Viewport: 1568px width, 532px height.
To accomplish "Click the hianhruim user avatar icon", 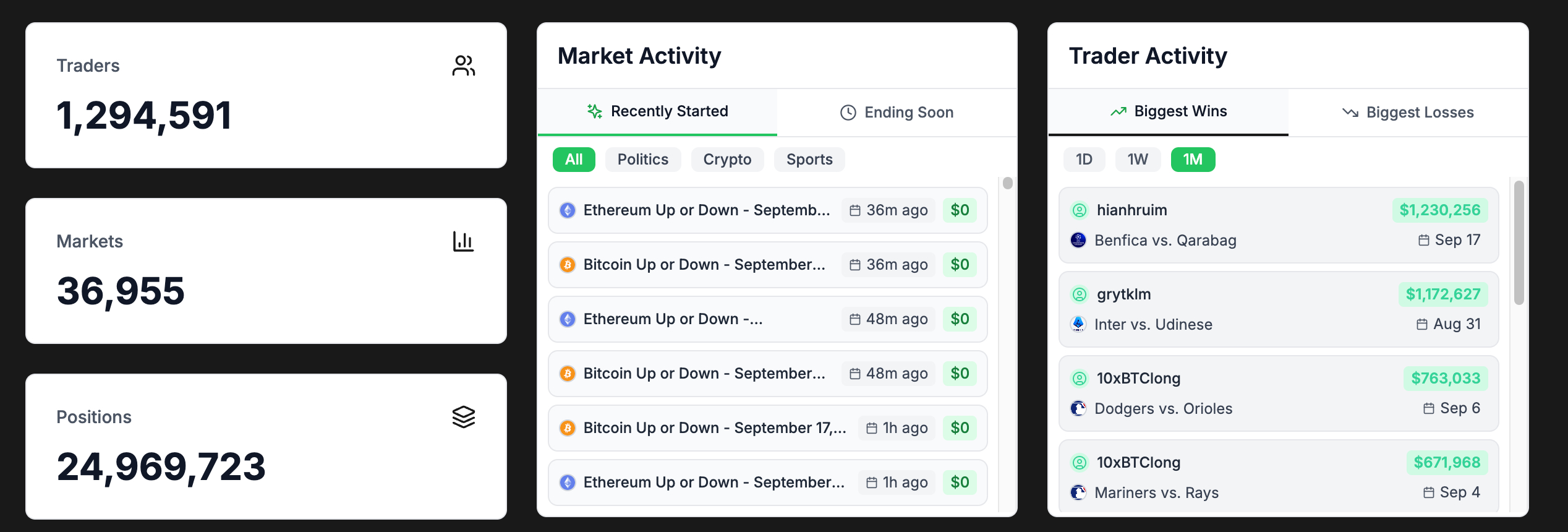I will (1080, 210).
